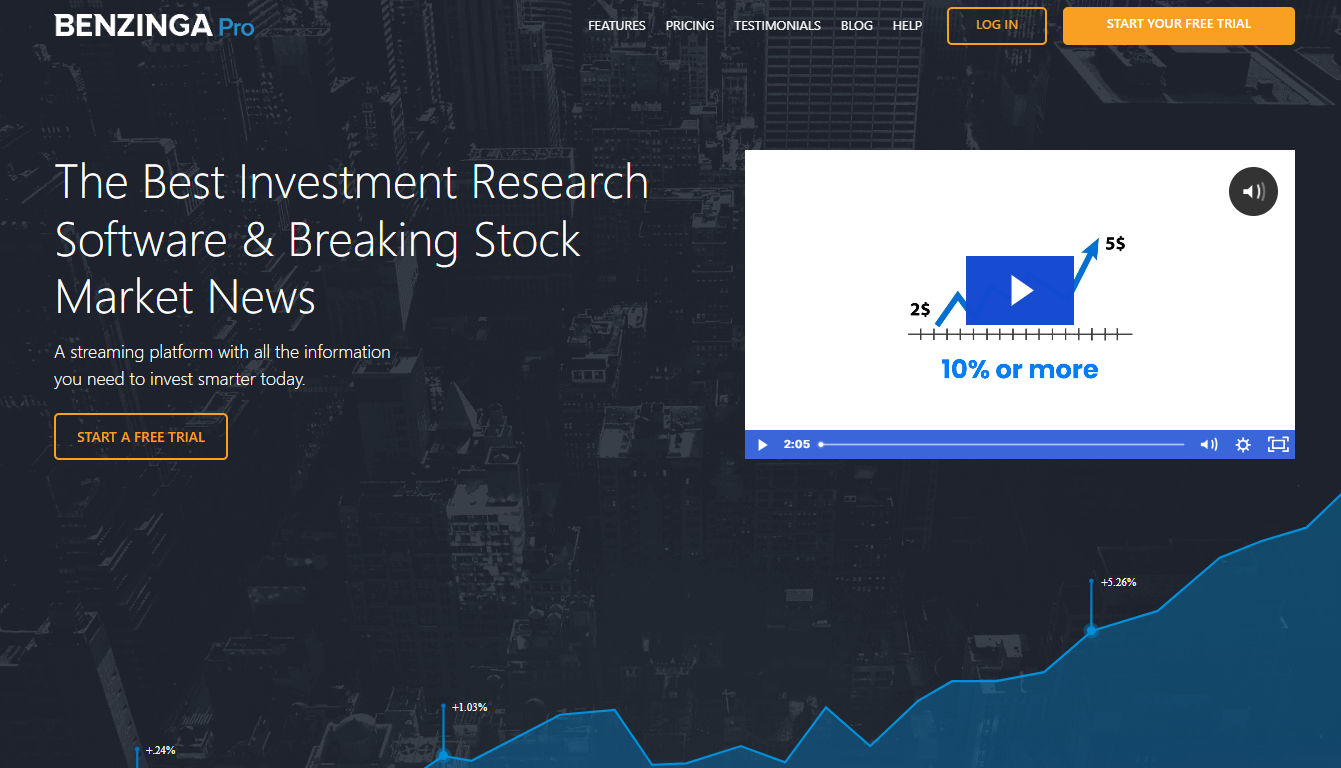Click the Benzinga Pro logo
This screenshot has height=768, width=1341.
coord(155,25)
